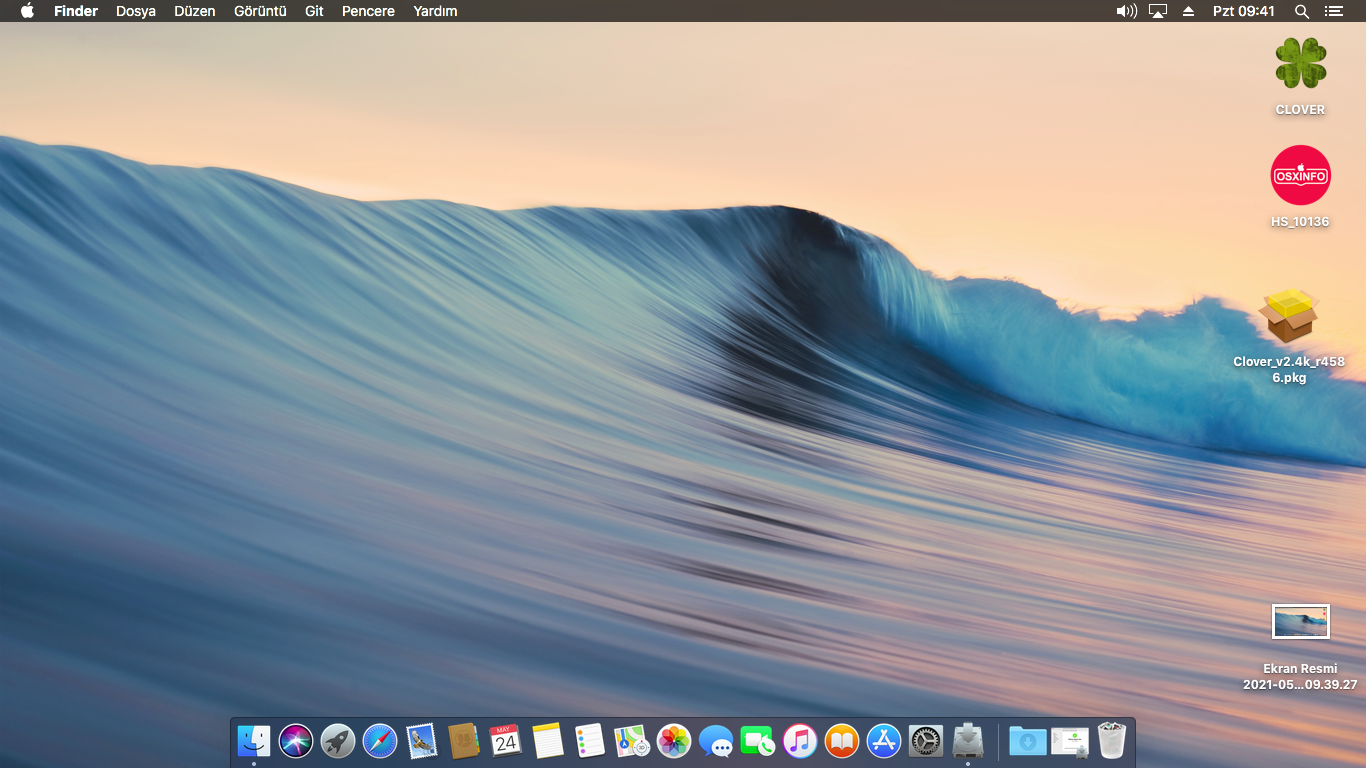The image size is (1366, 768).
Task: Open Photos colorful flower icon
Action: [x=674, y=741]
